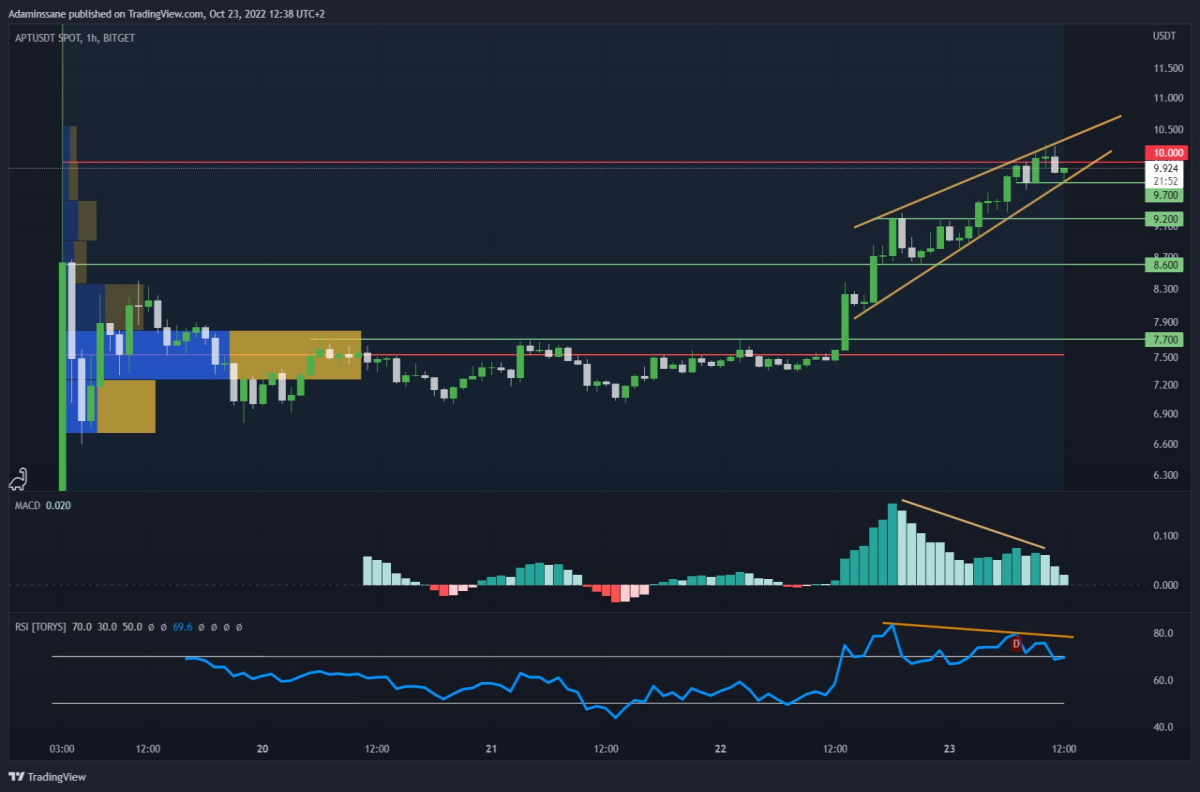The height and width of the screenshot is (792, 1200).
Task: Select the orange trendline on MACD histogram
Action: coord(973,524)
